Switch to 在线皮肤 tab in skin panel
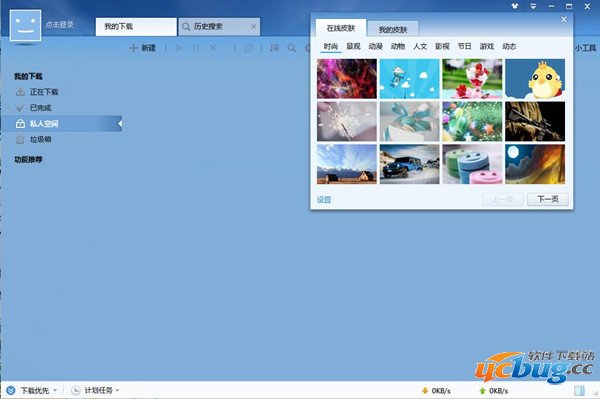This screenshot has height=399, width=600. click(341, 28)
